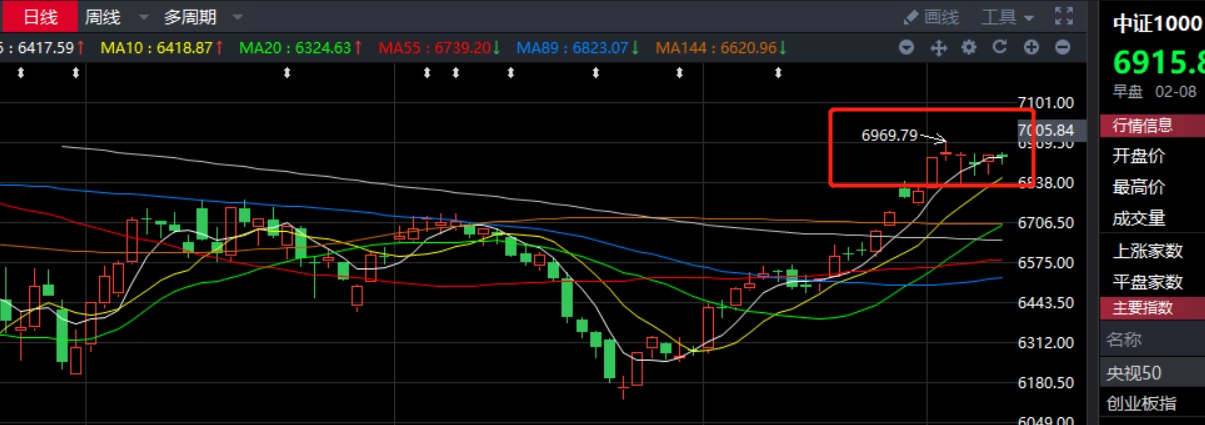Click the 6706.50 price axis label
Image resolution: width=1205 pixels, height=425 pixels.
[1046, 223]
